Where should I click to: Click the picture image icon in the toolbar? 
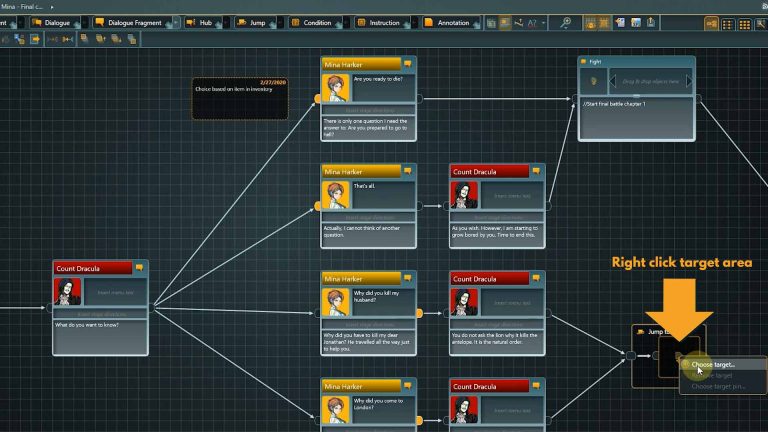[x=635, y=23]
